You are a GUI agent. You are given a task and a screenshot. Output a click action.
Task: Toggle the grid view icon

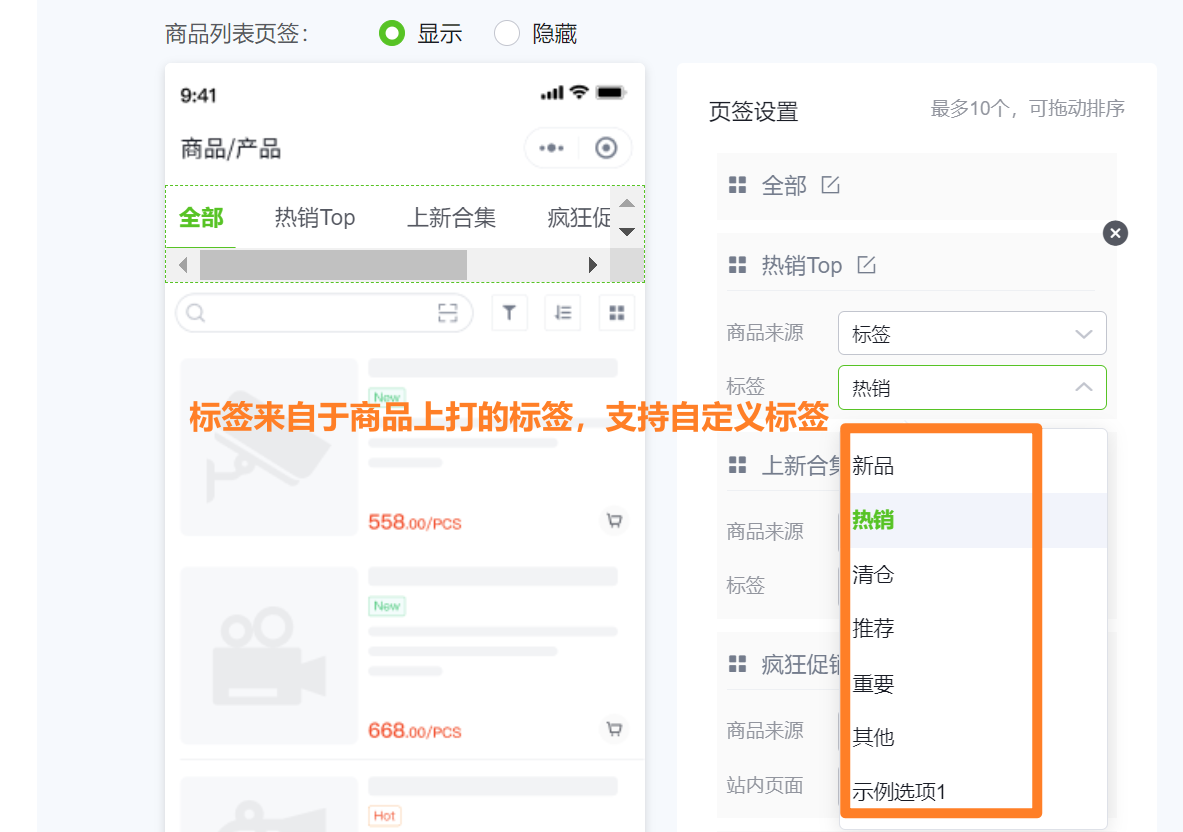[617, 313]
